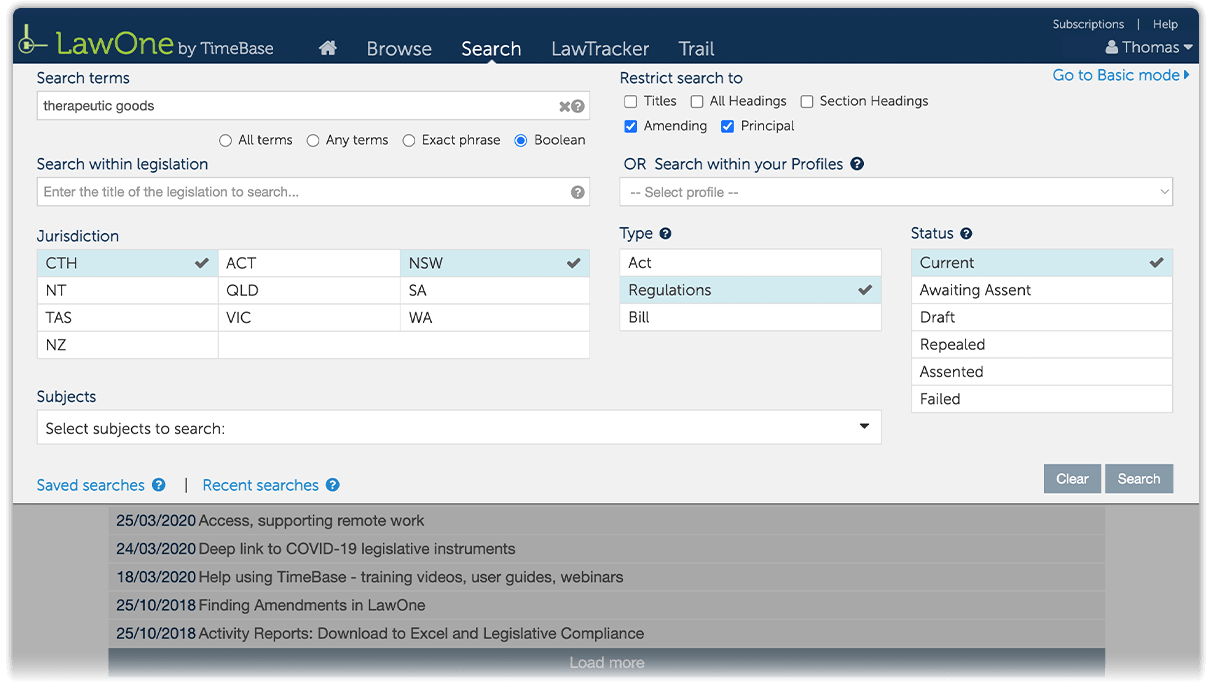Enable the Titles checkbox
This screenshot has height=682, width=1213.
630,101
